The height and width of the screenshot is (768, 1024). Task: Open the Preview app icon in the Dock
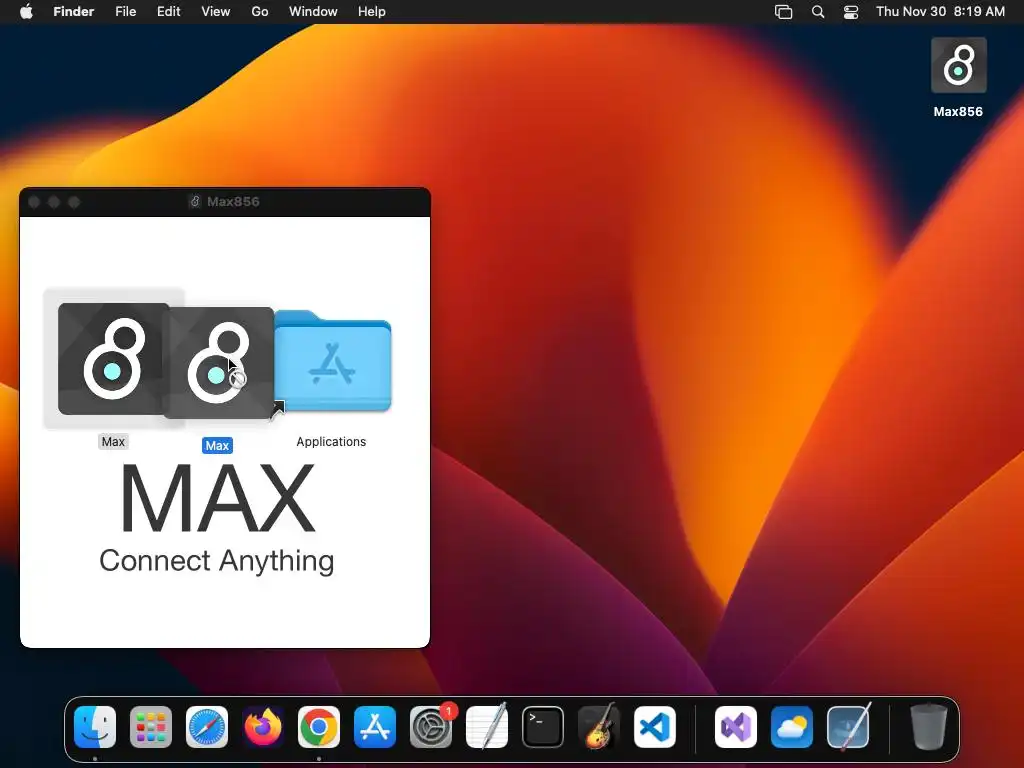848,726
